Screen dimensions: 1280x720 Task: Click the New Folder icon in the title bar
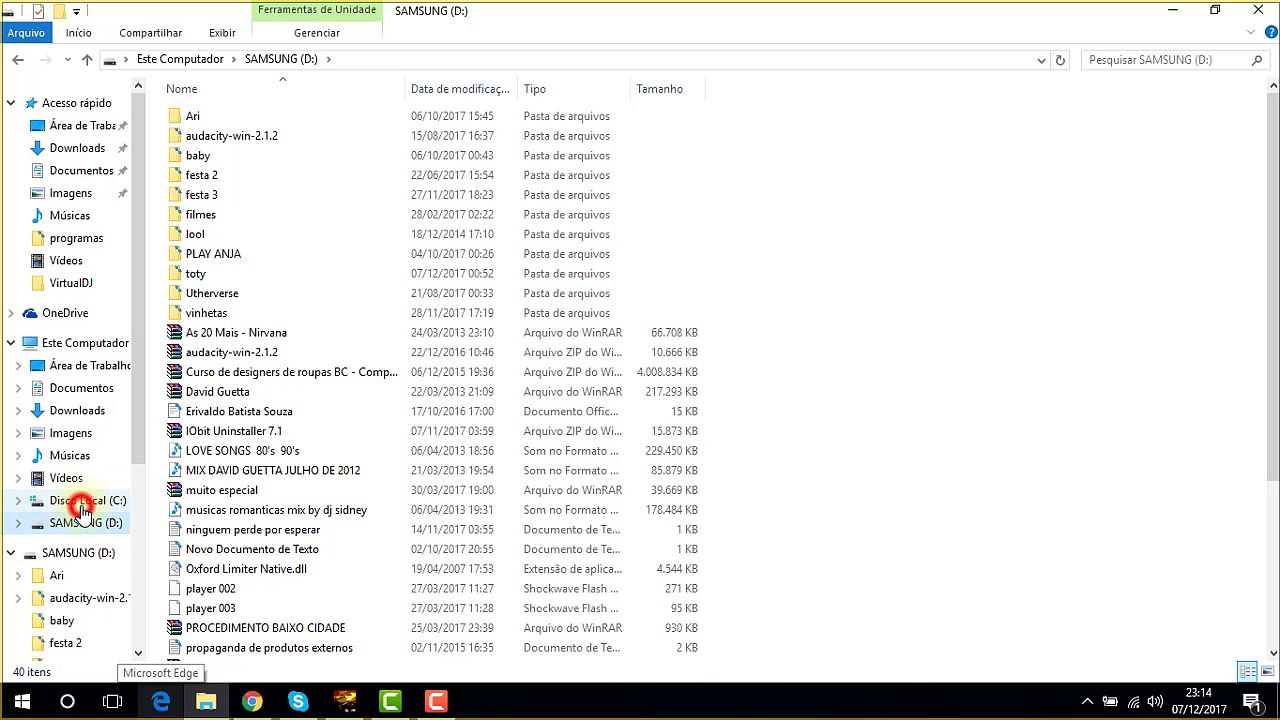(59, 11)
